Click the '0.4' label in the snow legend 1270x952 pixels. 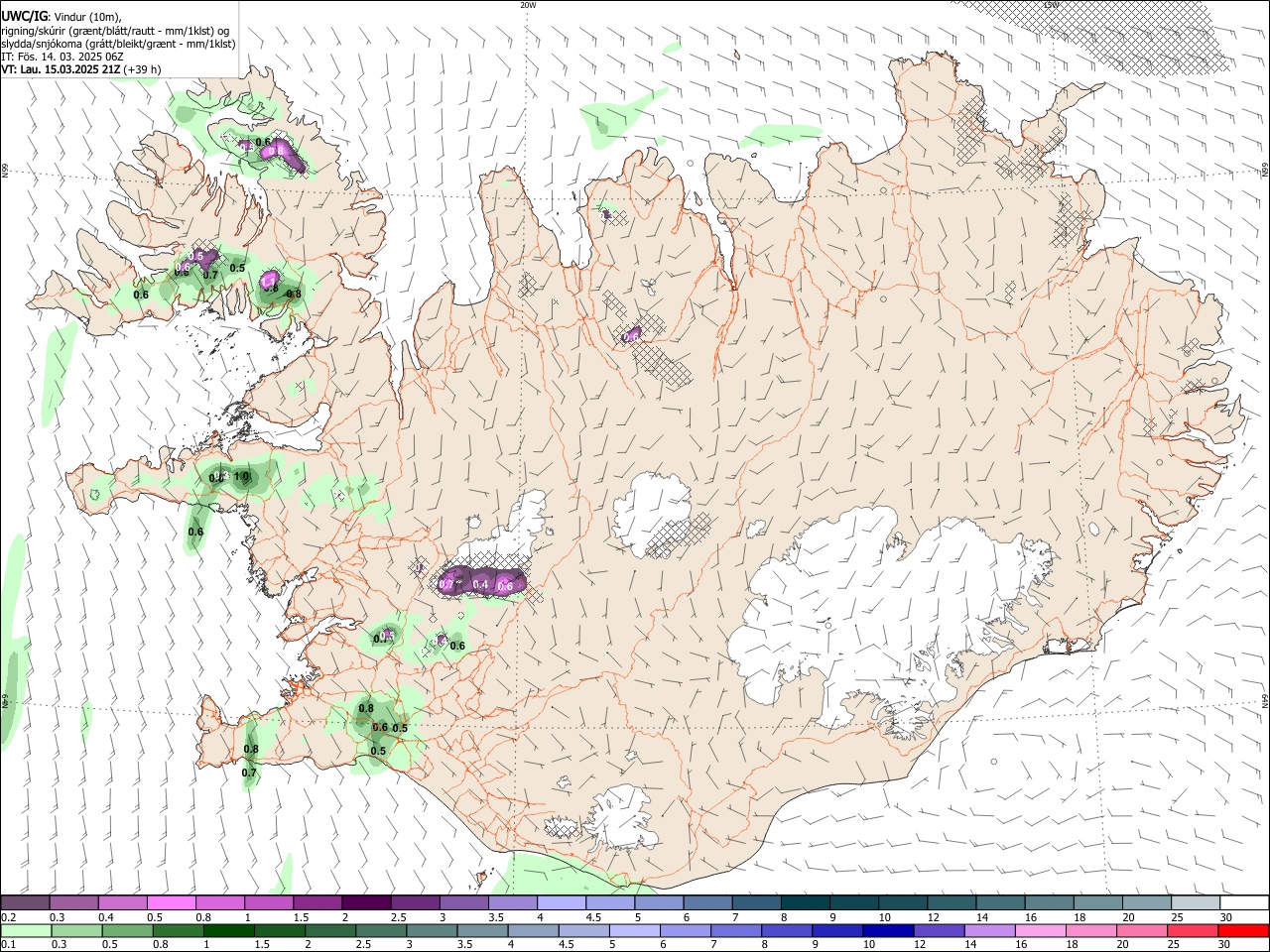click(105, 917)
